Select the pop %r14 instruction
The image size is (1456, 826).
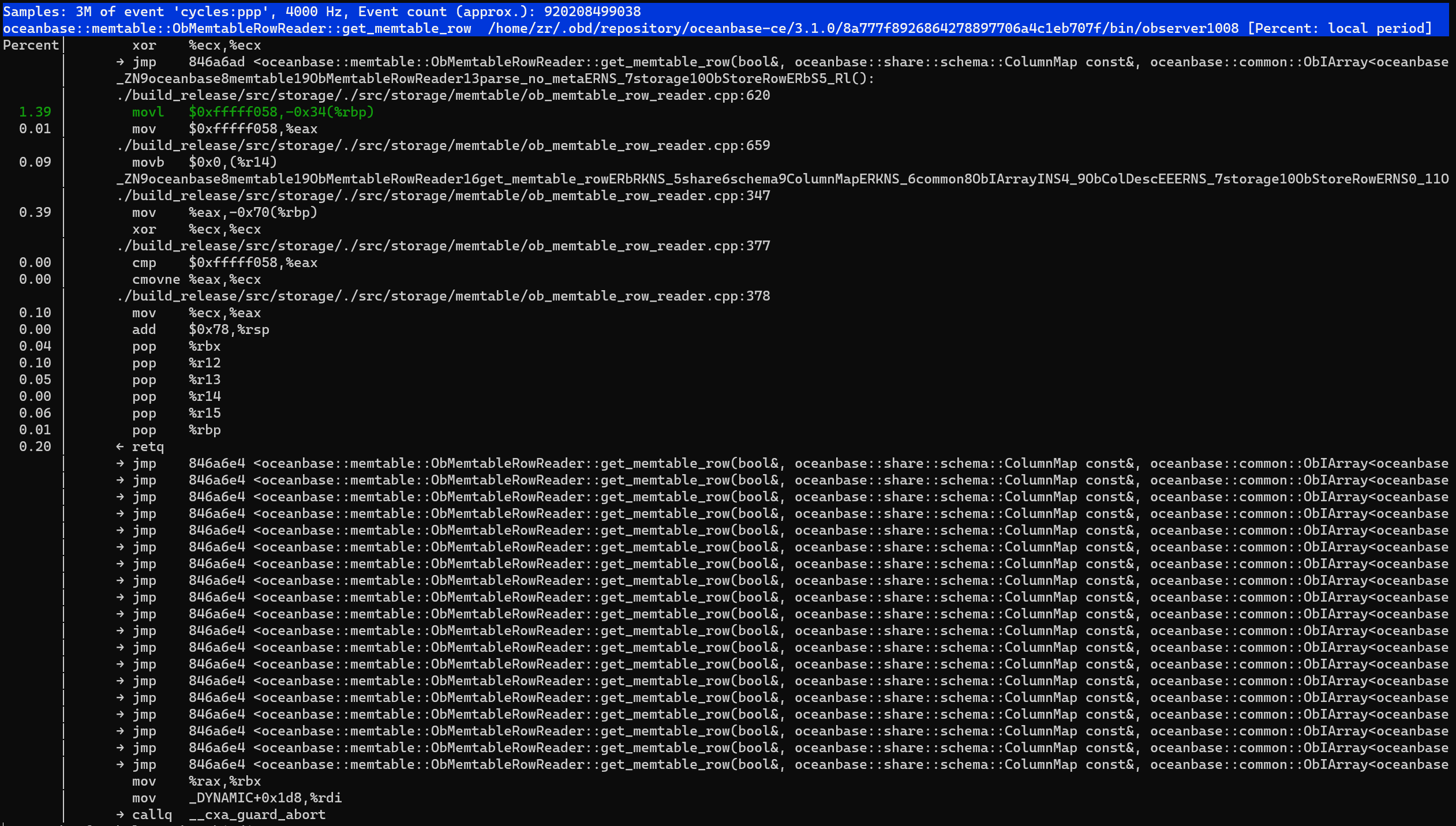(176, 396)
